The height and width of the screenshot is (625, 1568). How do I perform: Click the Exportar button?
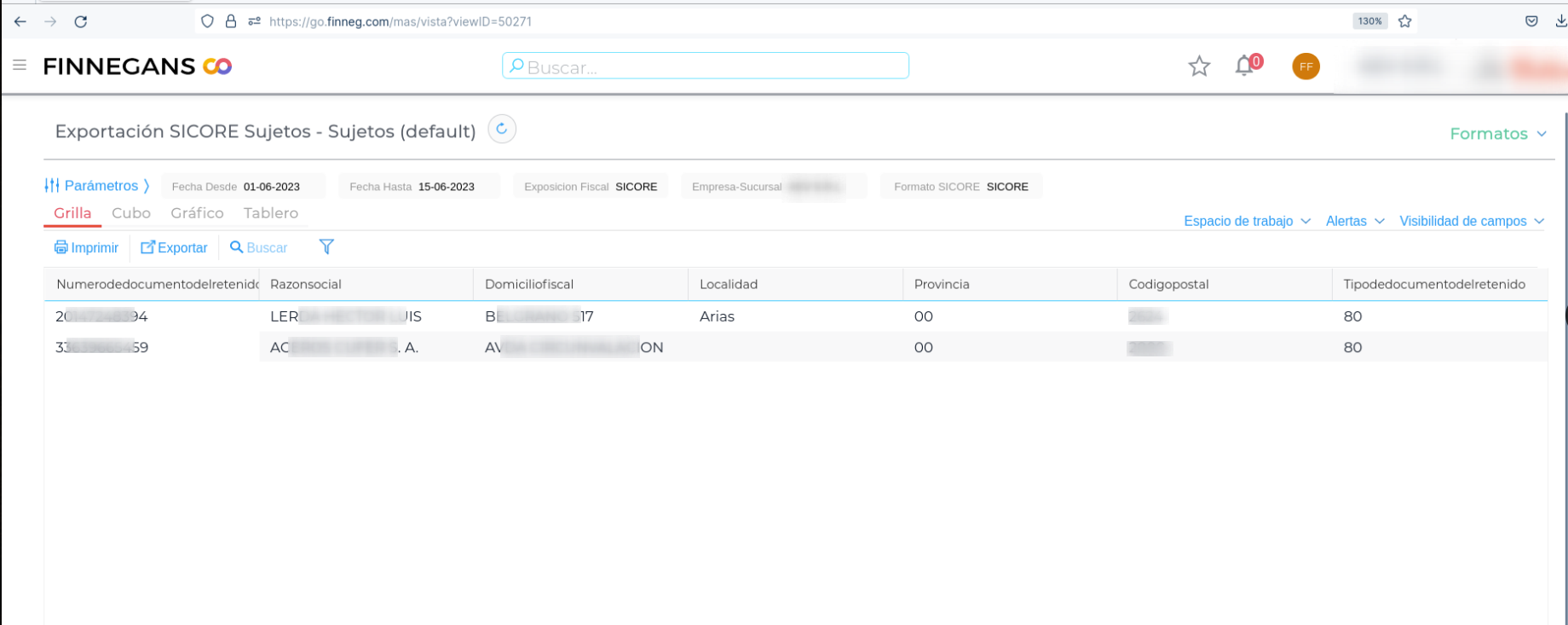(x=174, y=247)
